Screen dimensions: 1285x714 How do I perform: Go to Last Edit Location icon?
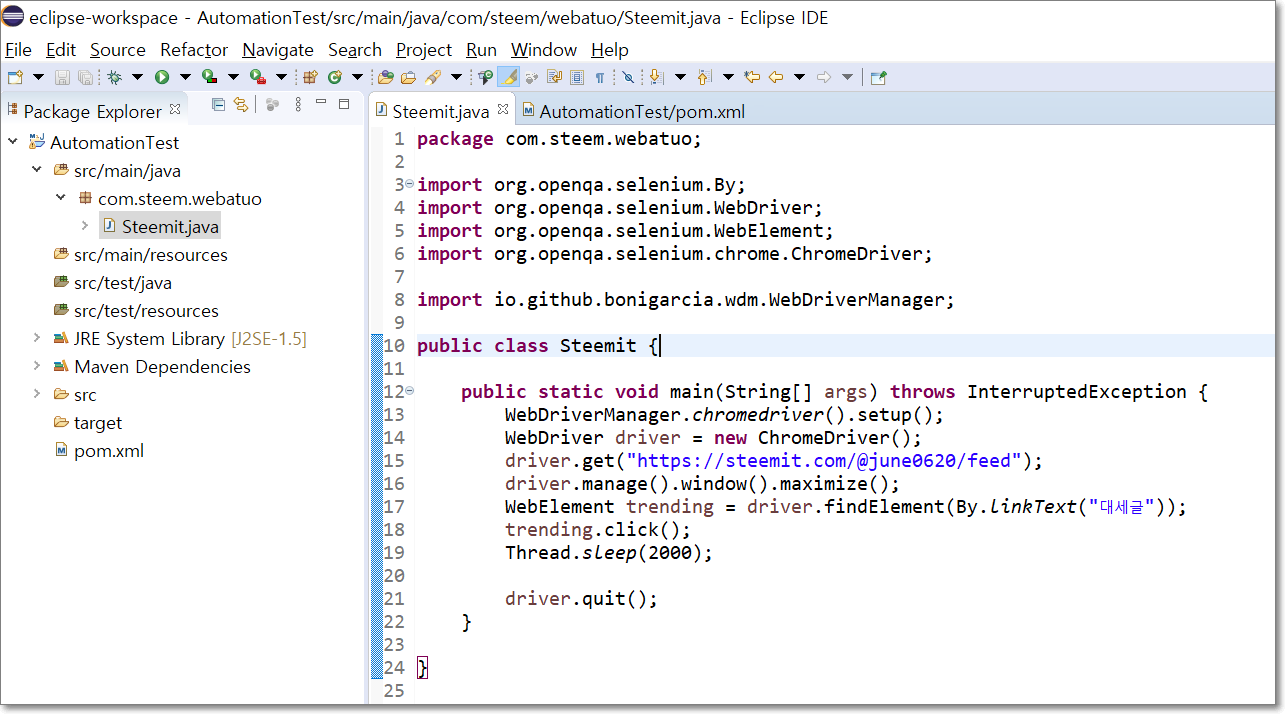[752, 77]
